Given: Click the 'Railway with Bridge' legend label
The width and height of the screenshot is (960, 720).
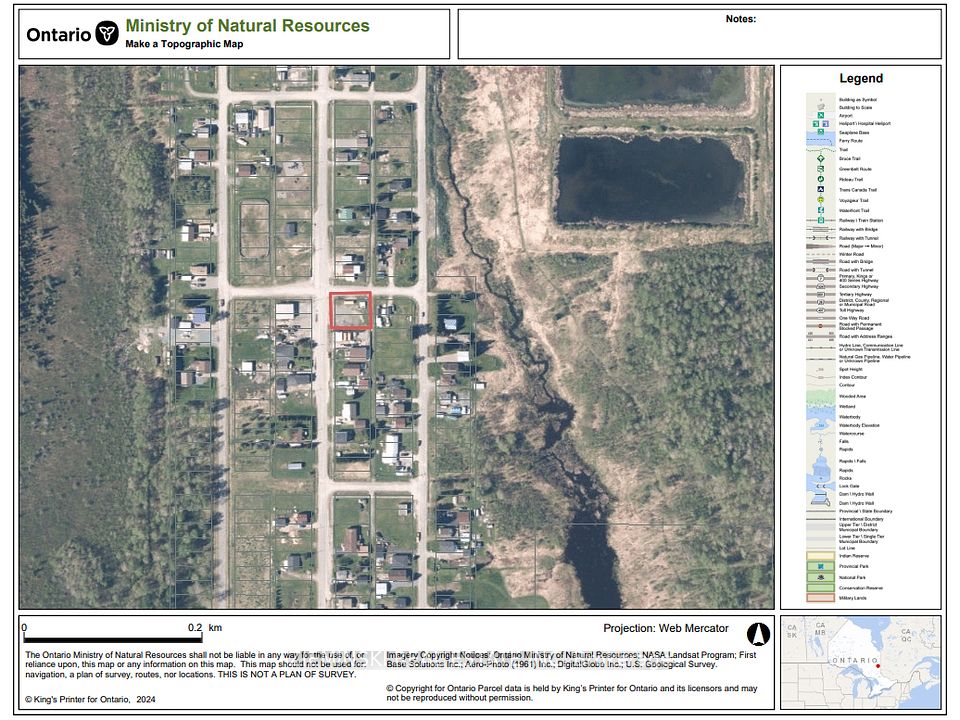Looking at the screenshot, I should point(860,230).
